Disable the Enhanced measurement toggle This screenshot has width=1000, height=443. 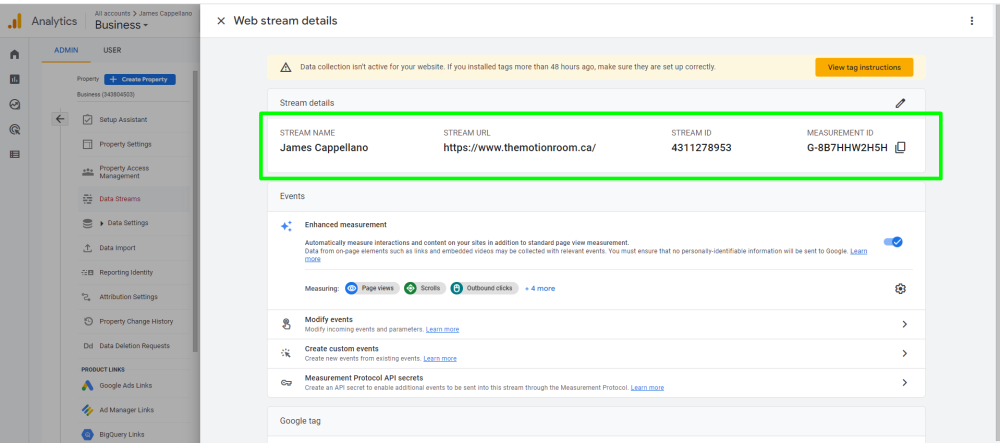pyautogui.click(x=893, y=242)
